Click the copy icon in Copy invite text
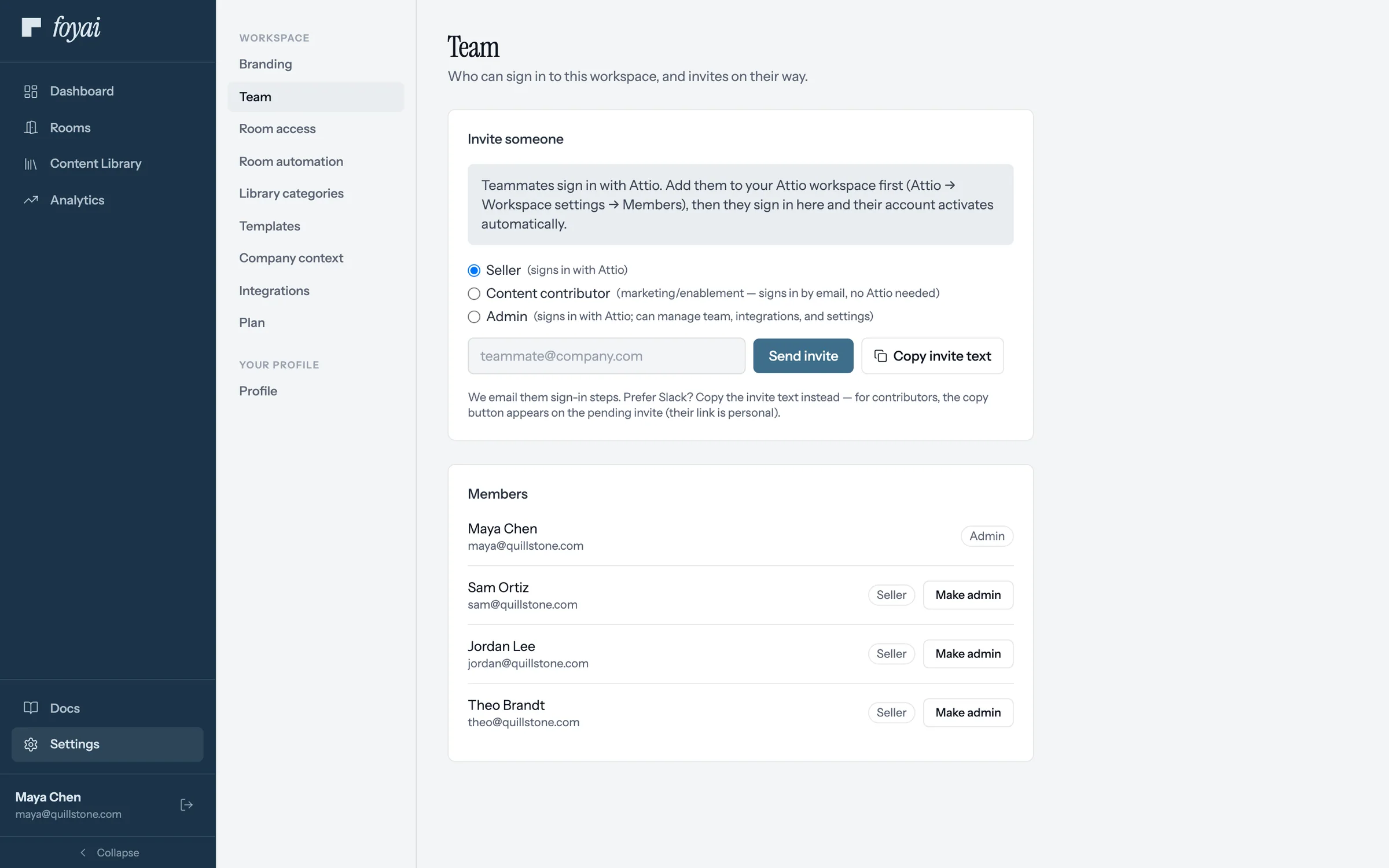This screenshot has height=868, width=1389. coord(880,356)
